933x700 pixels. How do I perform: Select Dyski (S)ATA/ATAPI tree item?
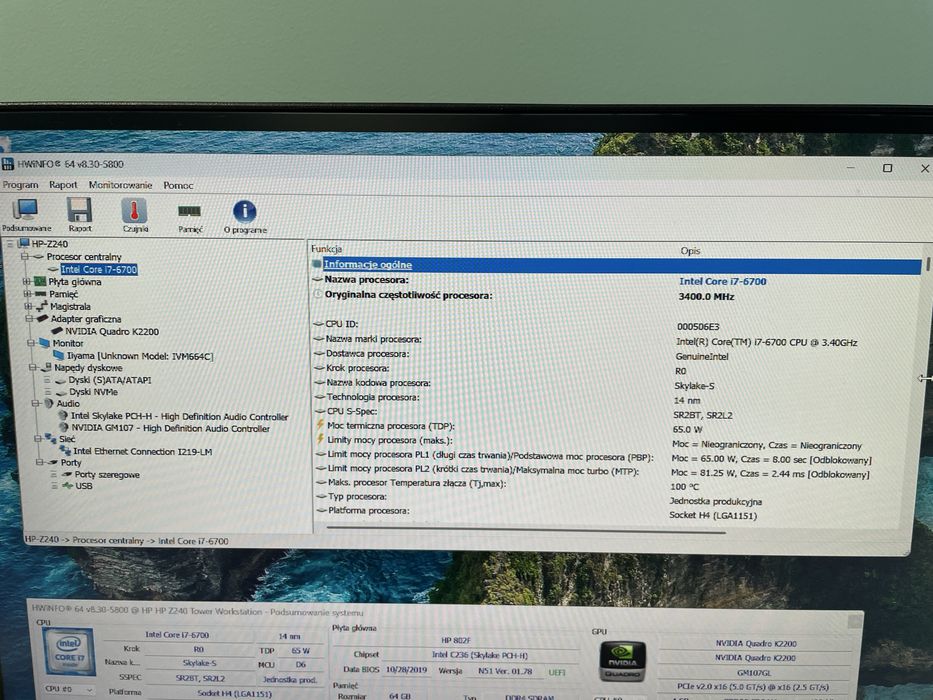click(x=110, y=380)
